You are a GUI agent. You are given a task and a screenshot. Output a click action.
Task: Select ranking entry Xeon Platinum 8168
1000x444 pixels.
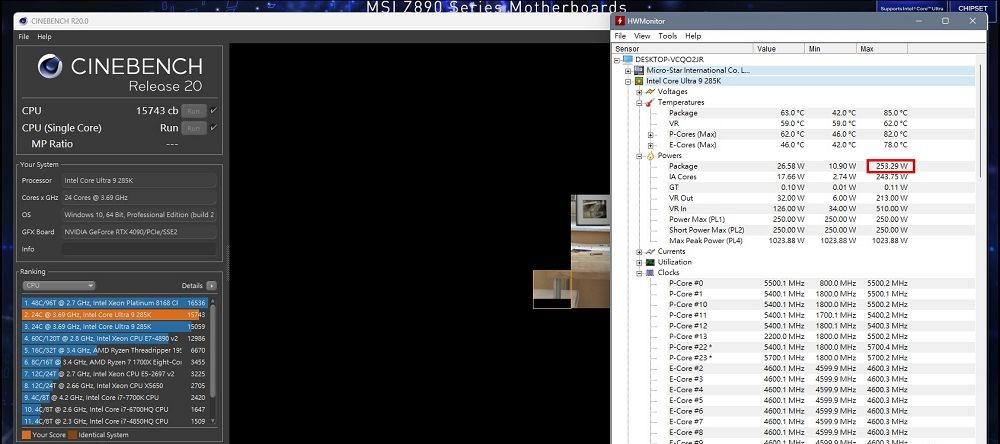pyautogui.click(x=114, y=303)
